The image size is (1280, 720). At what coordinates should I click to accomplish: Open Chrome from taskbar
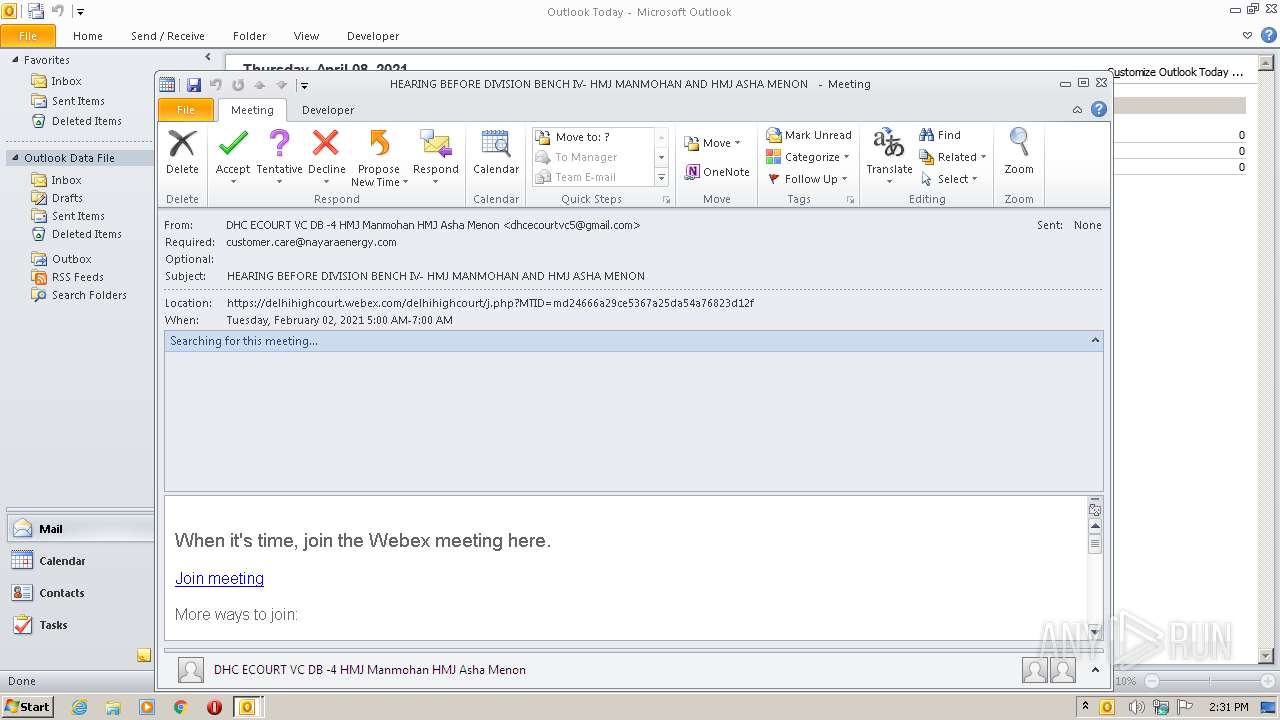(180, 707)
